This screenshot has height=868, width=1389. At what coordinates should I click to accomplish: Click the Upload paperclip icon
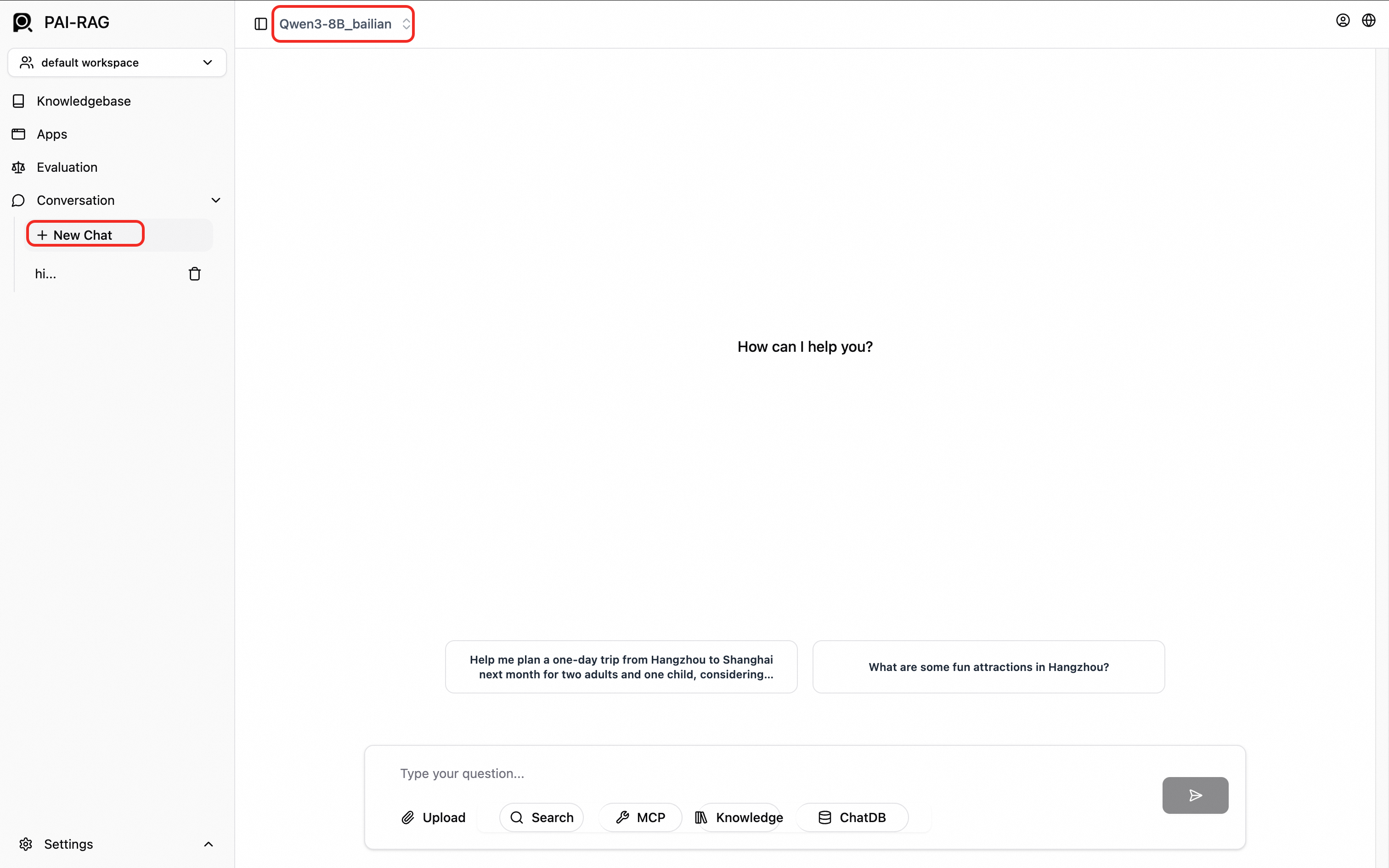pos(407,817)
